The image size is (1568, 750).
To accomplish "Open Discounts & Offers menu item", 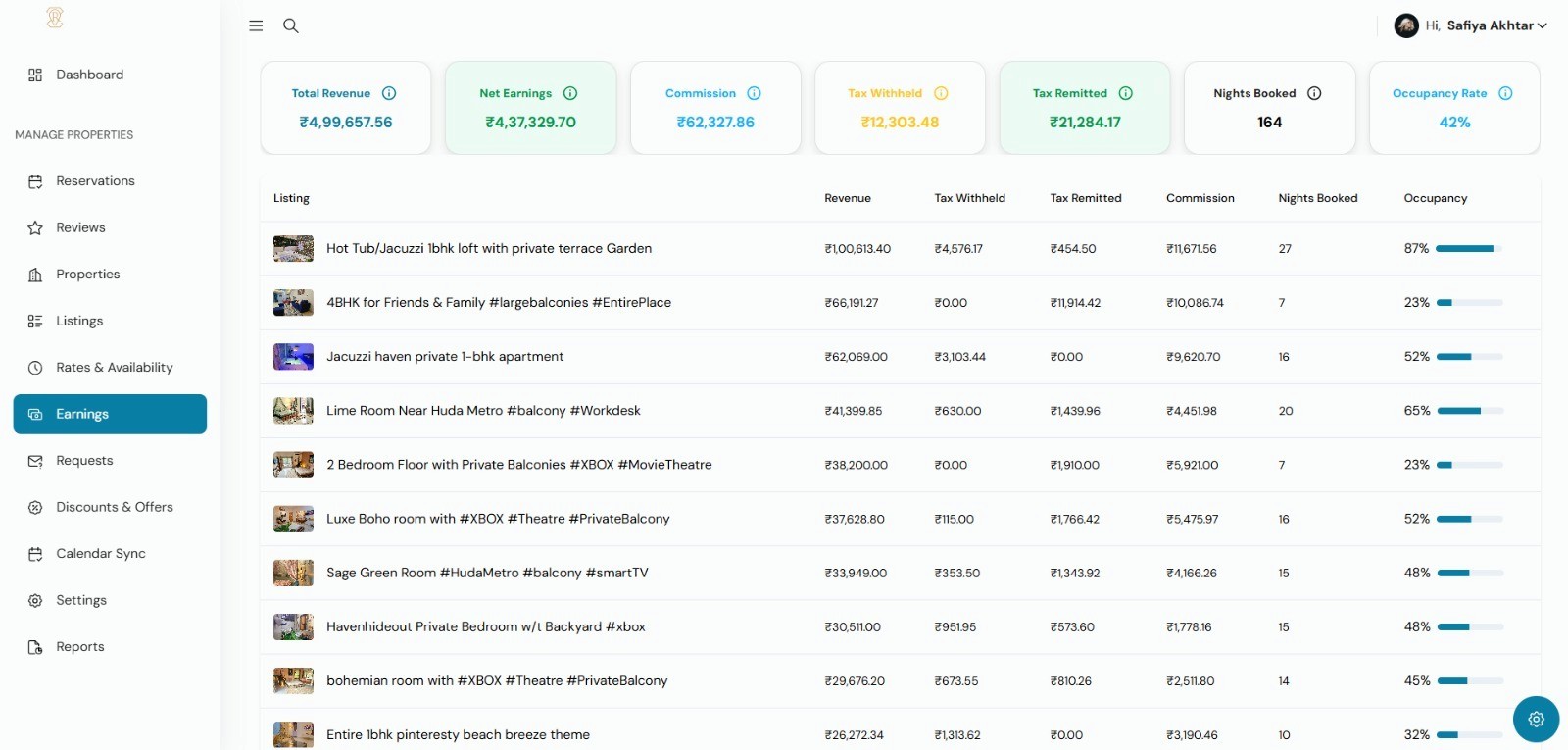I will pyautogui.click(x=114, y=507).
